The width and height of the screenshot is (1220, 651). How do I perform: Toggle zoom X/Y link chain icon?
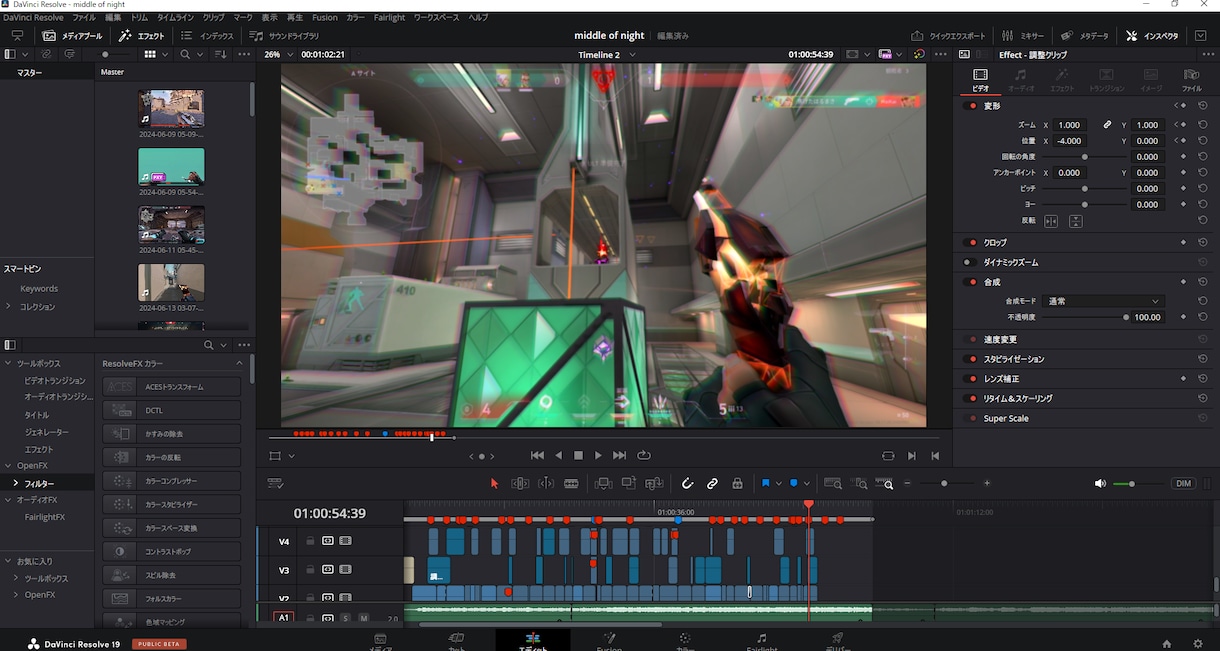click(x=1107, y=125)
